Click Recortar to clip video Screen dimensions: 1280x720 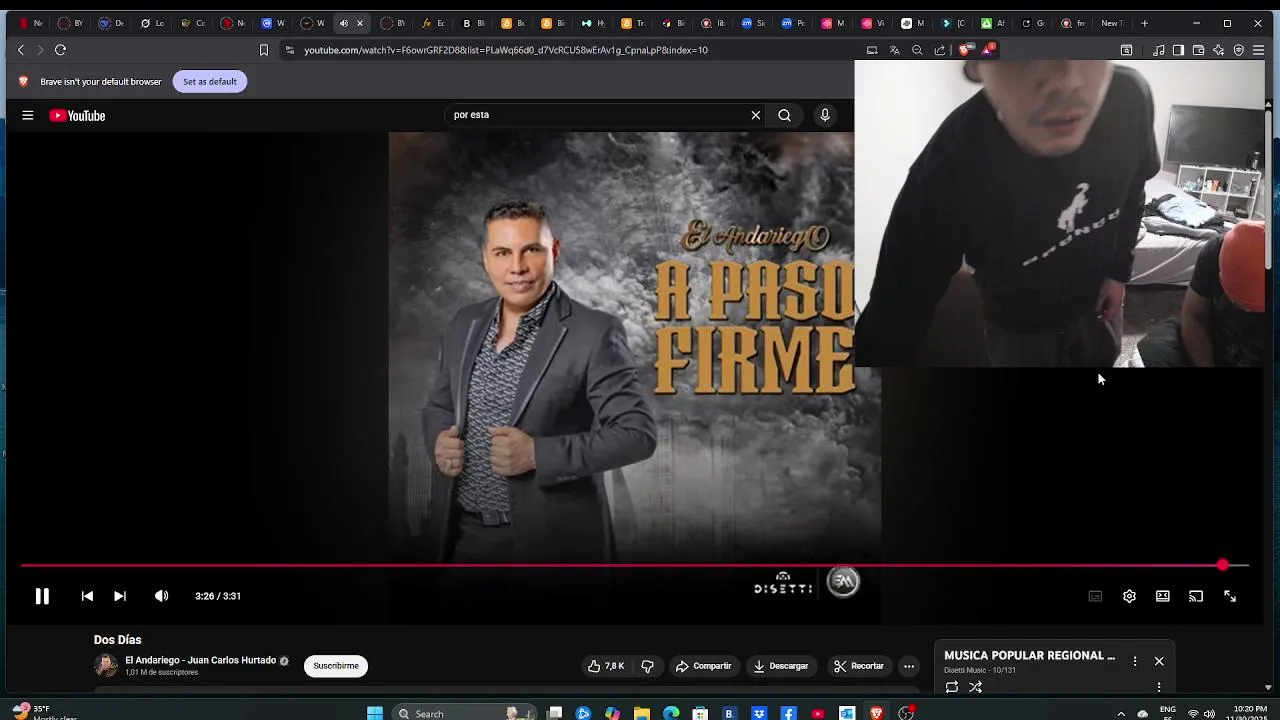pos(859,666)
